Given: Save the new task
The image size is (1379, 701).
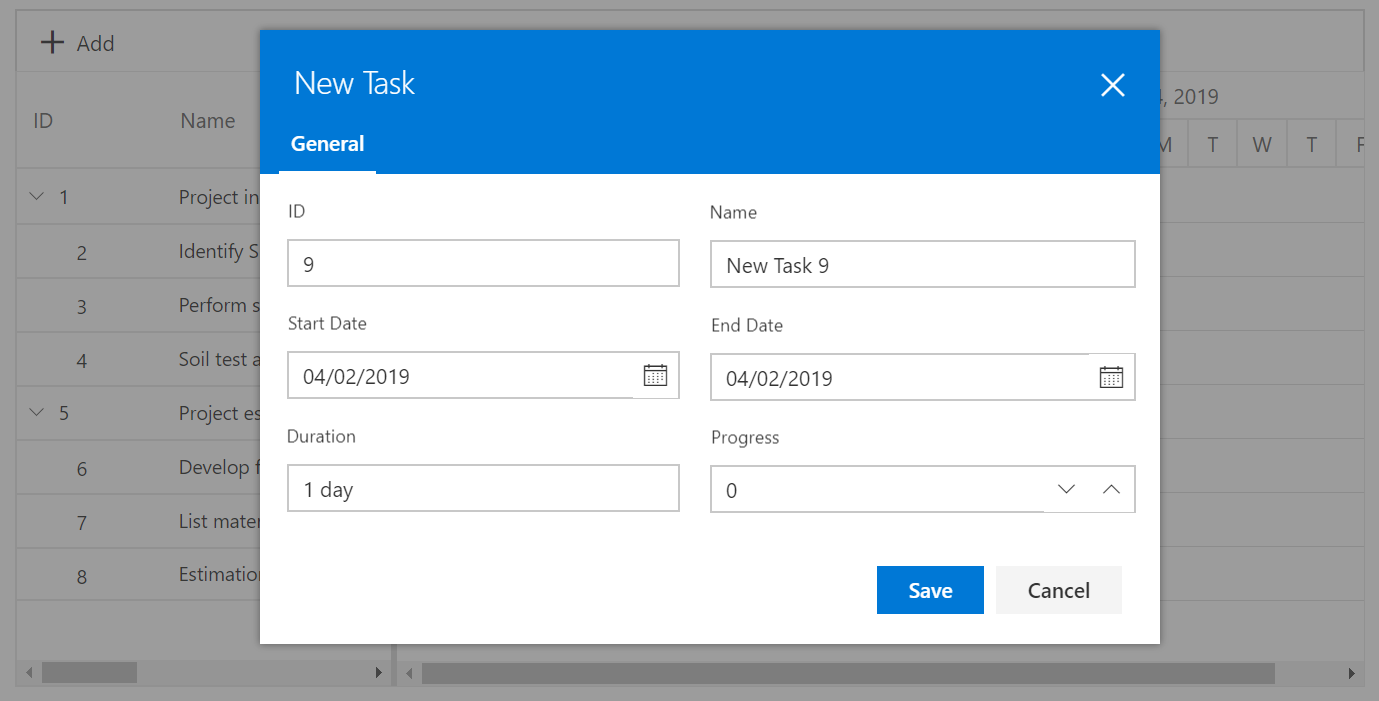Looking at the screenshot, I should click(930, 590).
